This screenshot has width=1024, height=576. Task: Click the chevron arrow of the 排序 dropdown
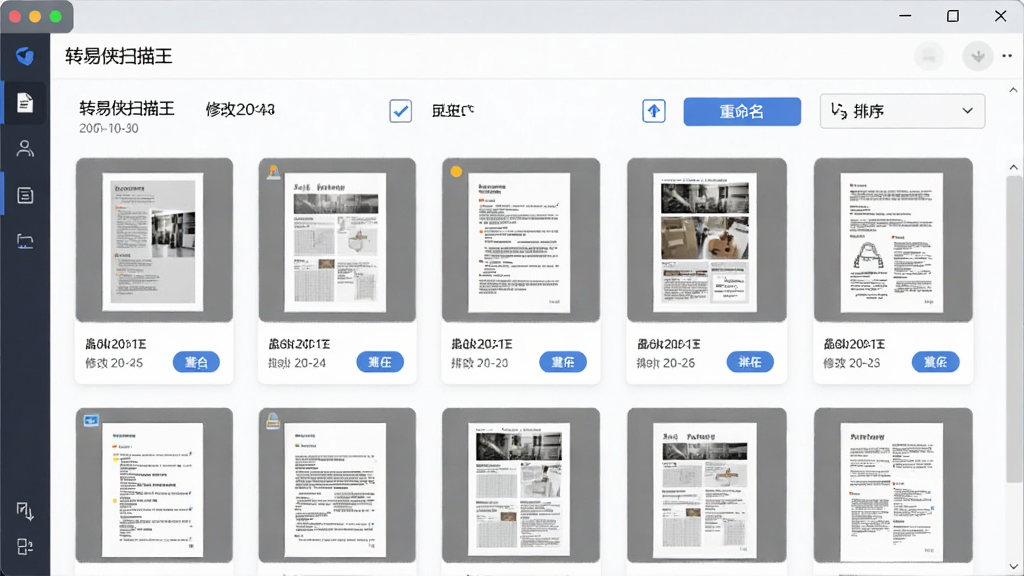point(967,111)
